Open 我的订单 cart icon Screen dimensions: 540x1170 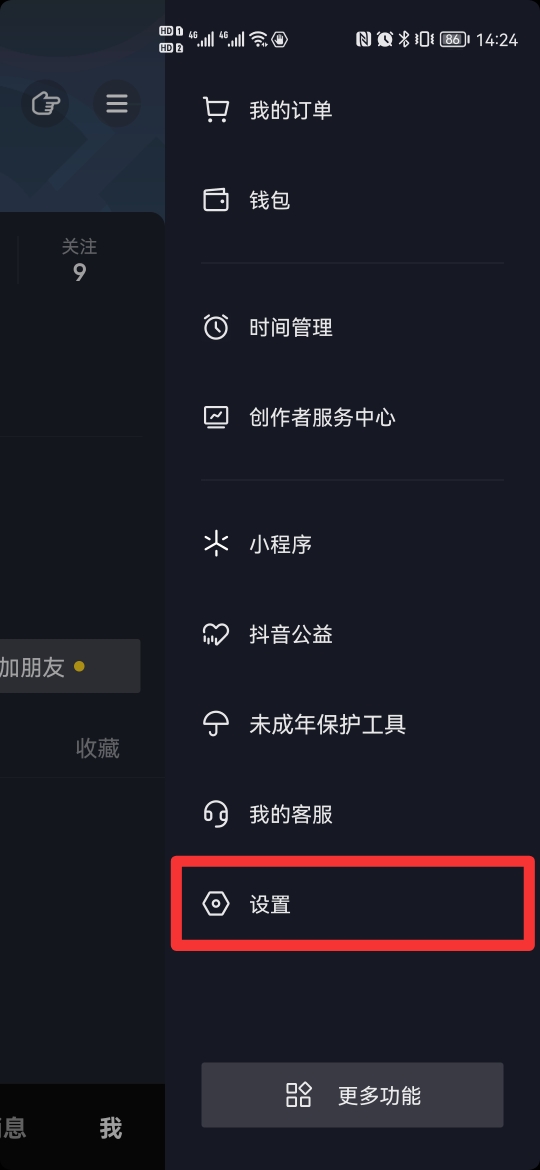point(216,110)
